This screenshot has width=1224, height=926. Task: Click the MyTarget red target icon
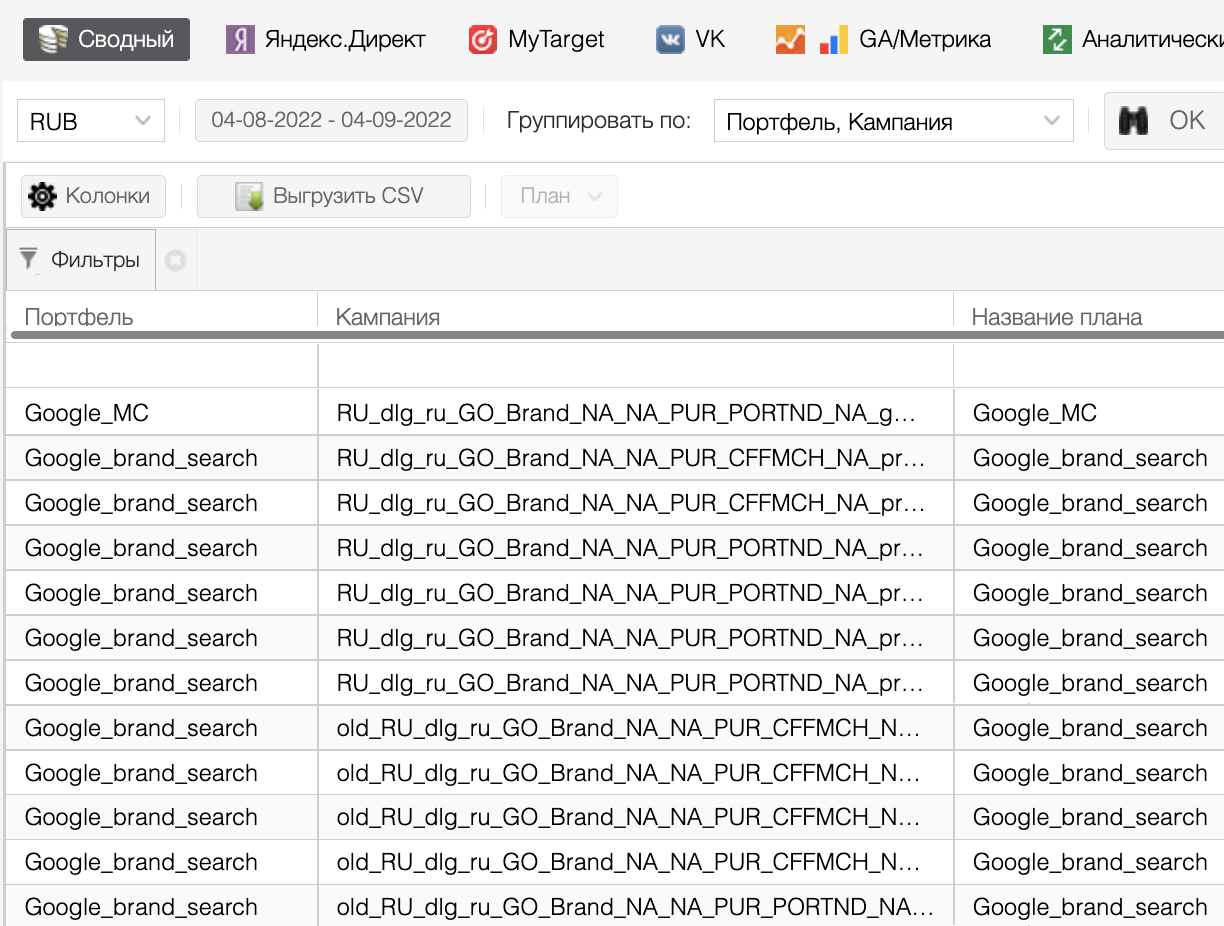coord(483,40)
